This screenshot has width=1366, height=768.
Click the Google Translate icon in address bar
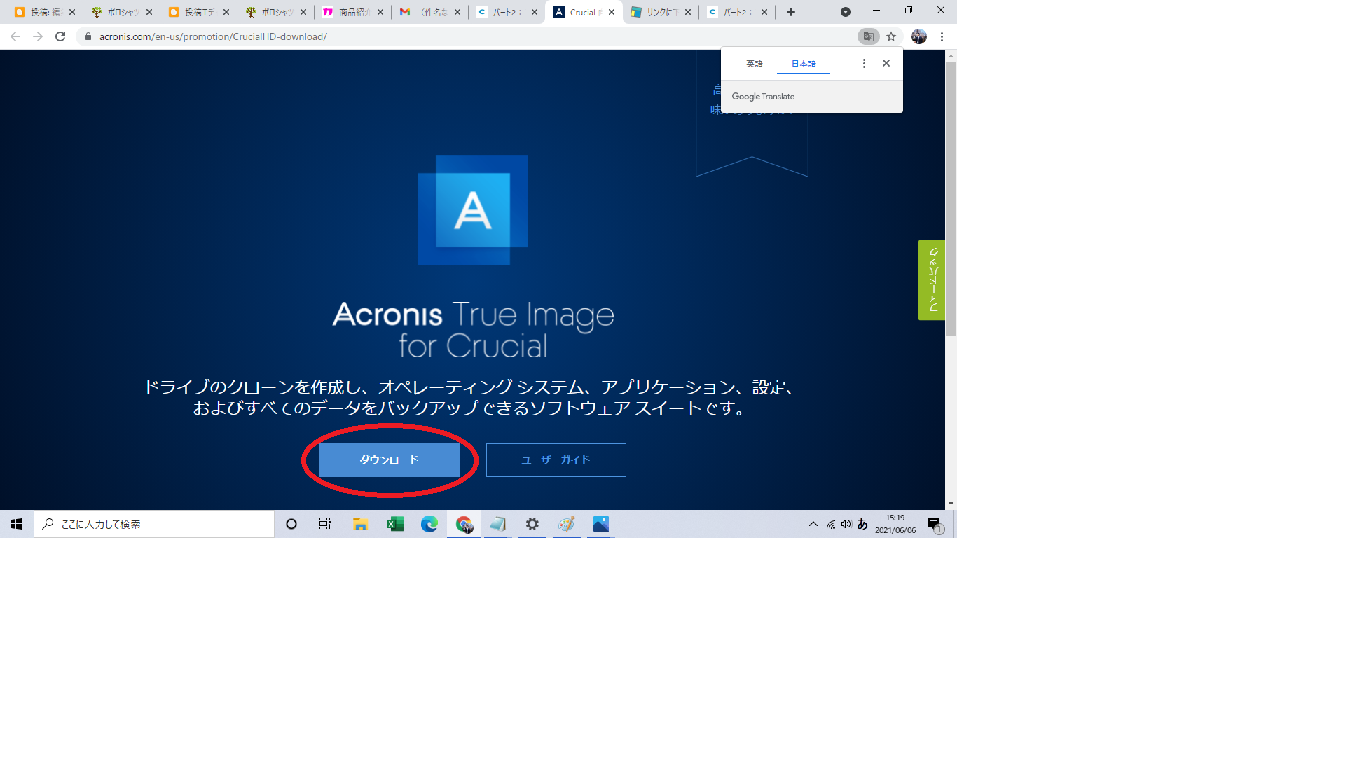tap(868, 36)
